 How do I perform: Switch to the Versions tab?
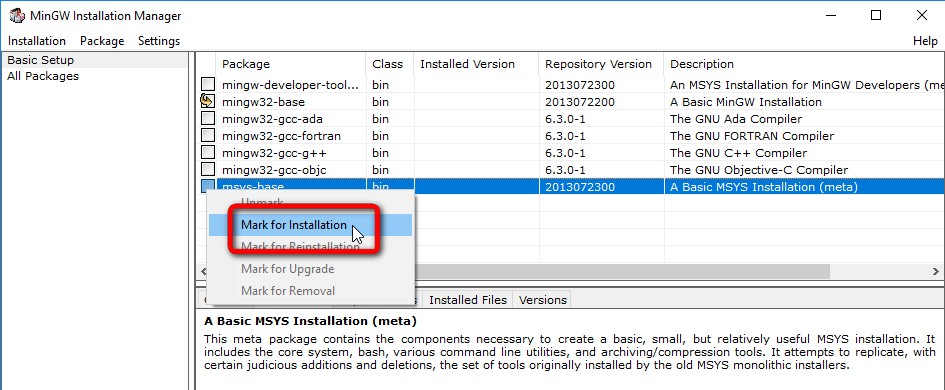click(542, 300)
